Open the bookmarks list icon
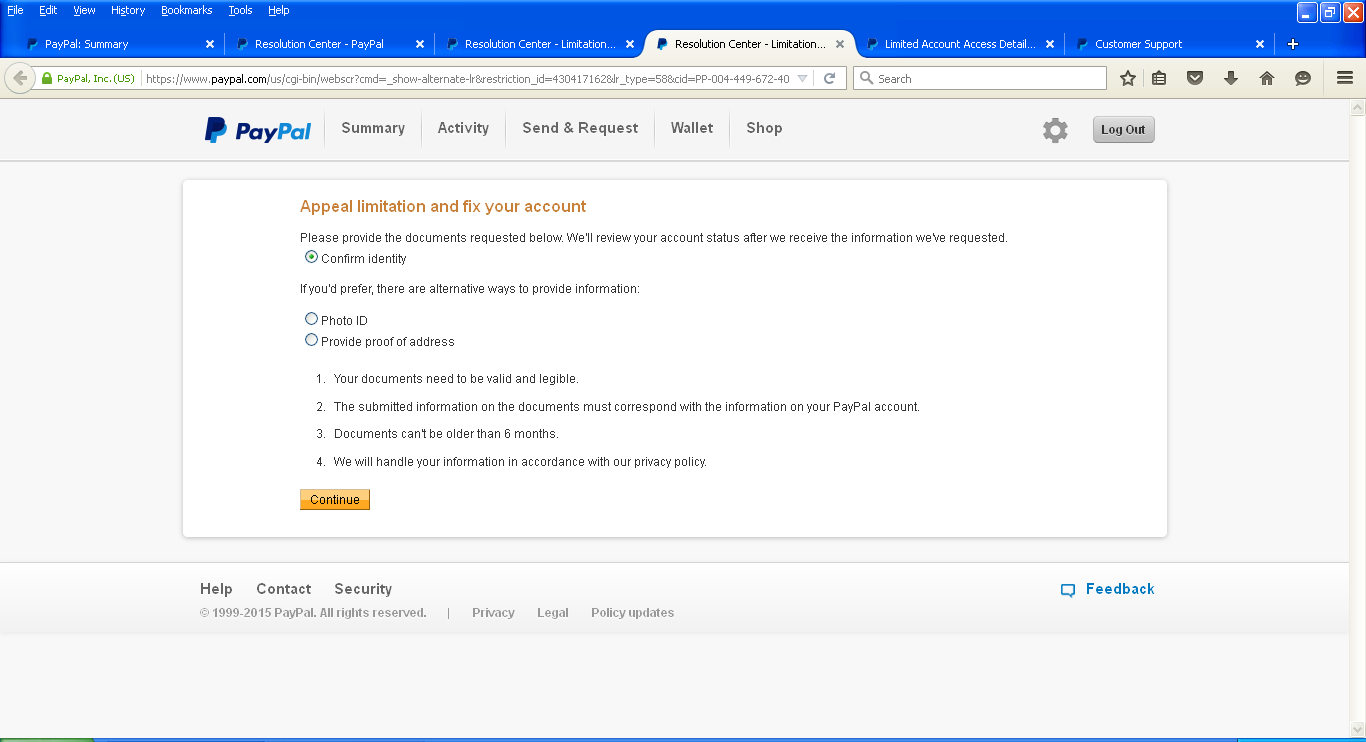This screenshot has width=1366, height=742. click(x=1159, y=78)
